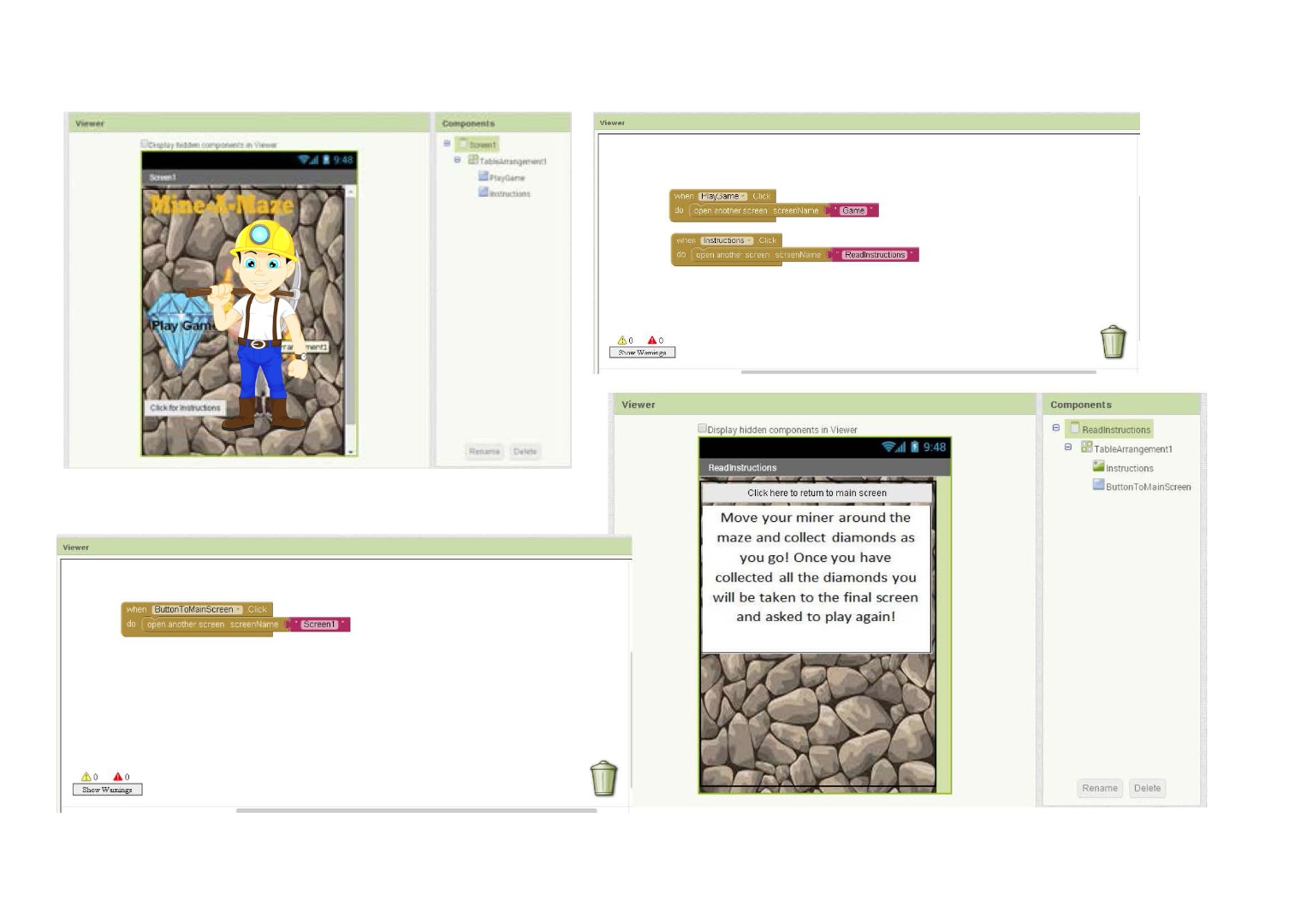Select TableArrangement1 label under Screen1
The width and height of the screenshot is (1307, 924).
[x=513, y=161]
